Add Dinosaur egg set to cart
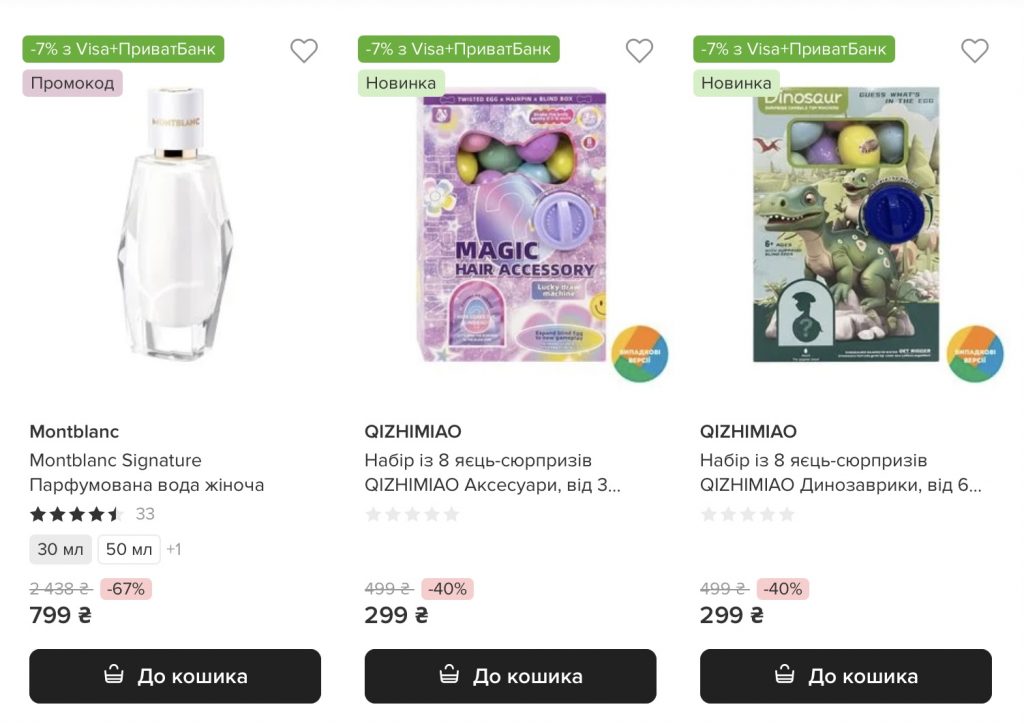This screenshot has height=724, width=1024. [x=845, y=676]
